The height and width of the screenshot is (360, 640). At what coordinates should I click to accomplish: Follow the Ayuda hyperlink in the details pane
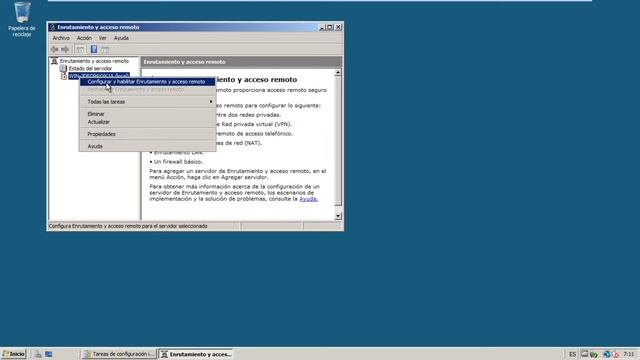(308, 199)
